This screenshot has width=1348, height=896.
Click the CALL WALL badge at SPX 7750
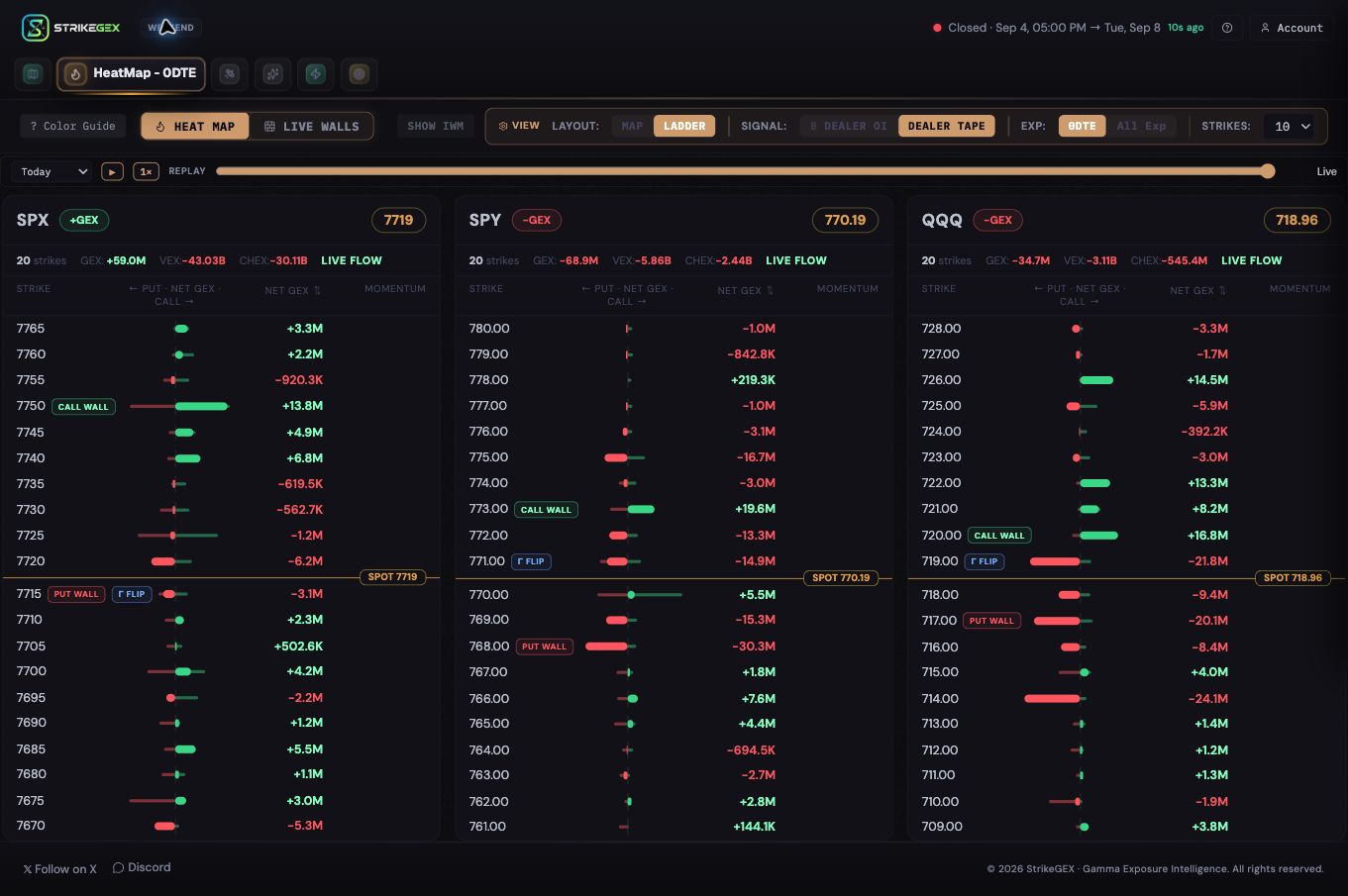pyautogui.click(x=83, y=407)
